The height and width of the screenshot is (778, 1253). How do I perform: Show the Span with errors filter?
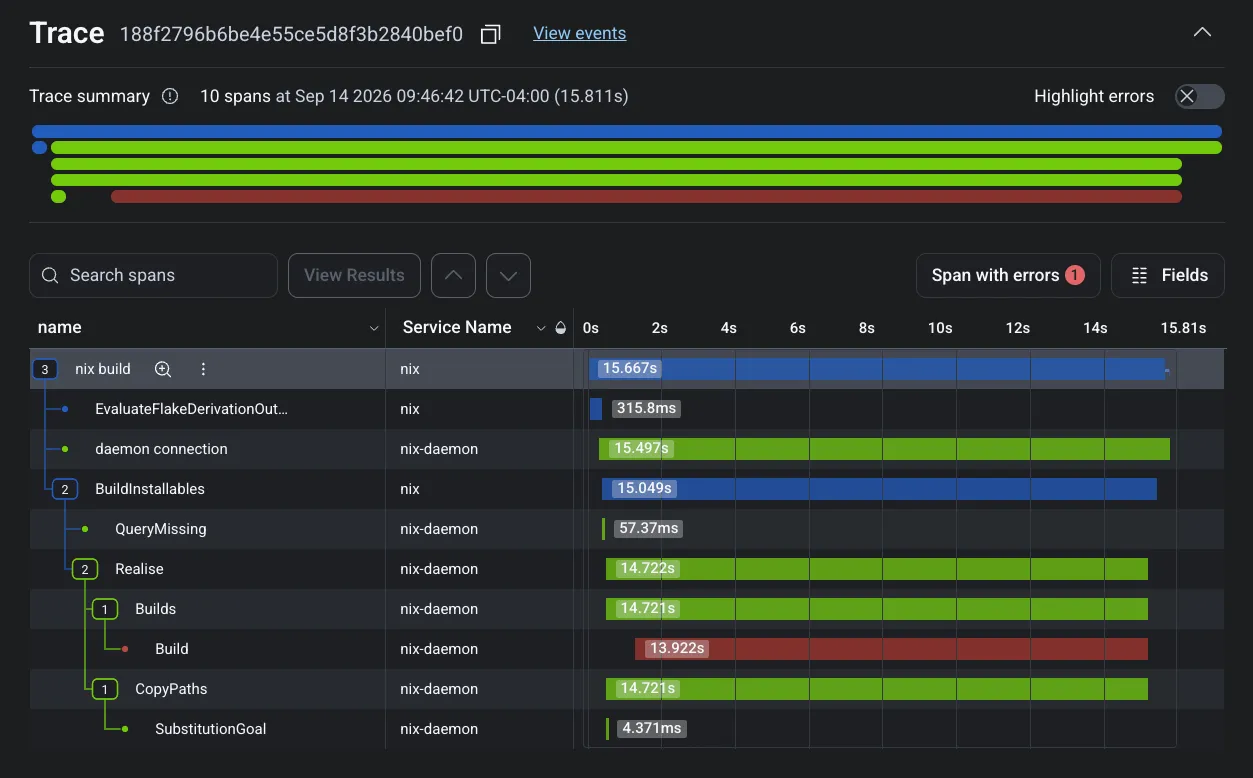pos(1008,275)
